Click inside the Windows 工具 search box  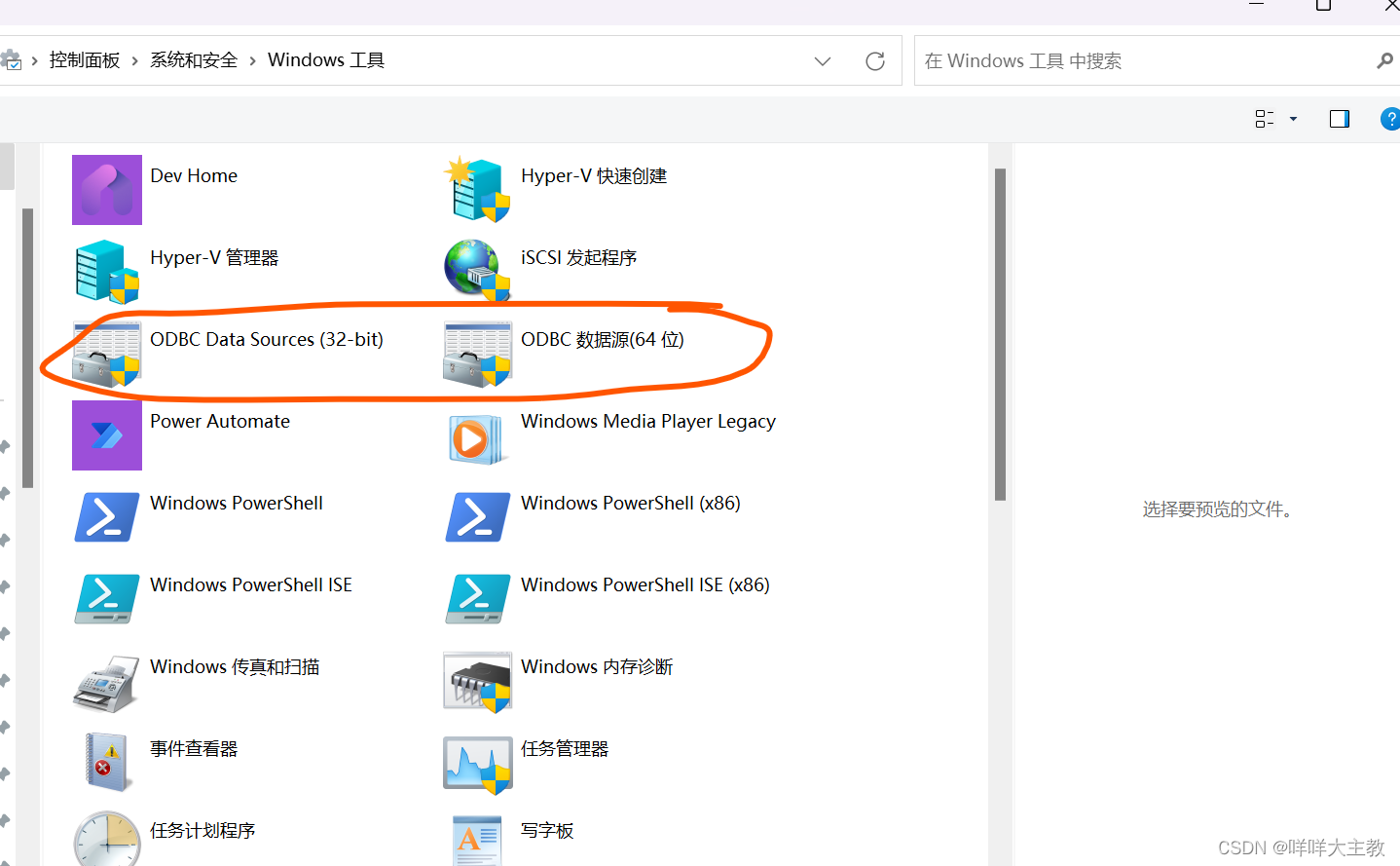coord(1120,60)
